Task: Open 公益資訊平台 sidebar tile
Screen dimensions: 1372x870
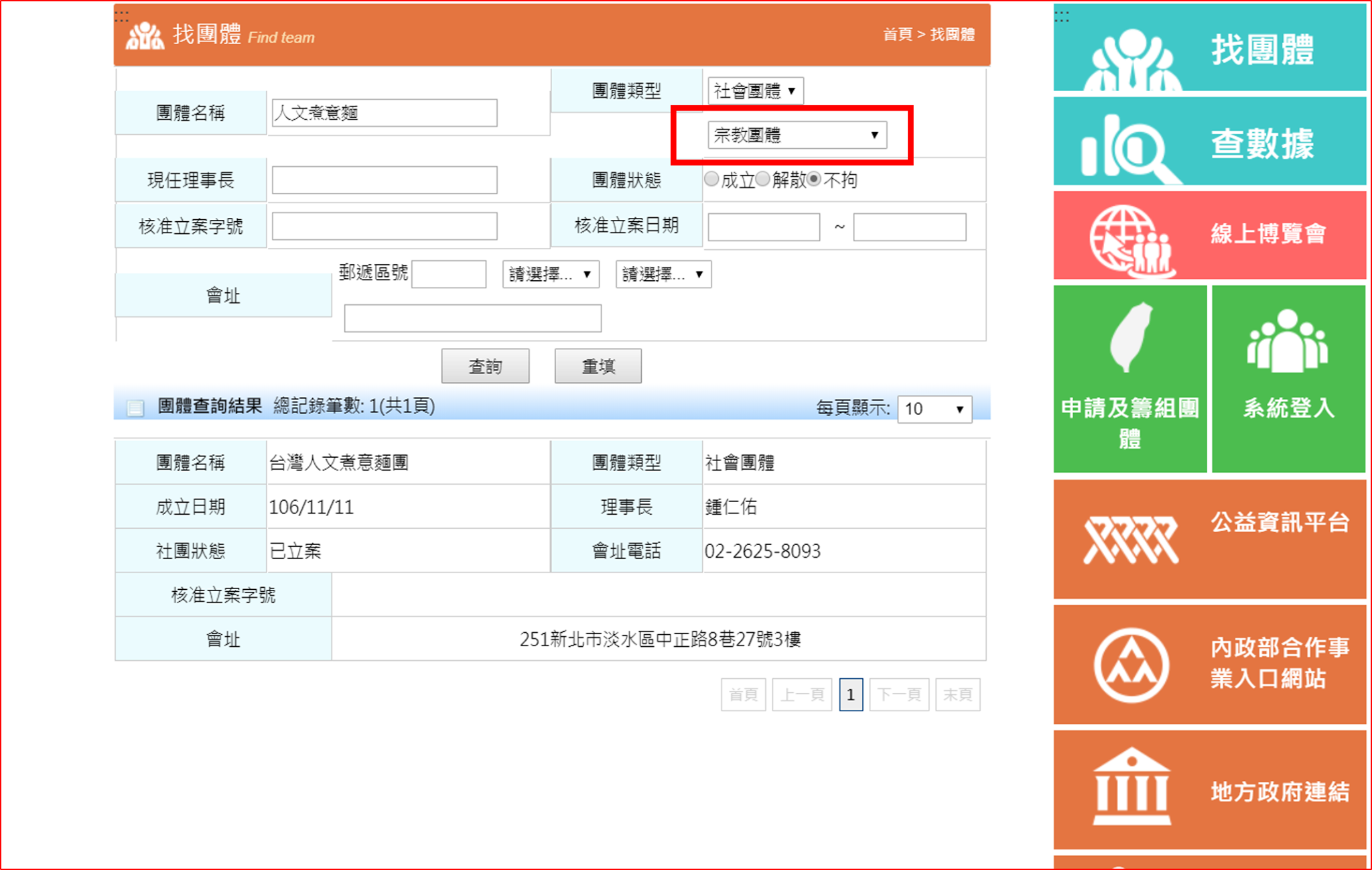Action: click(x=1210, y=539)
